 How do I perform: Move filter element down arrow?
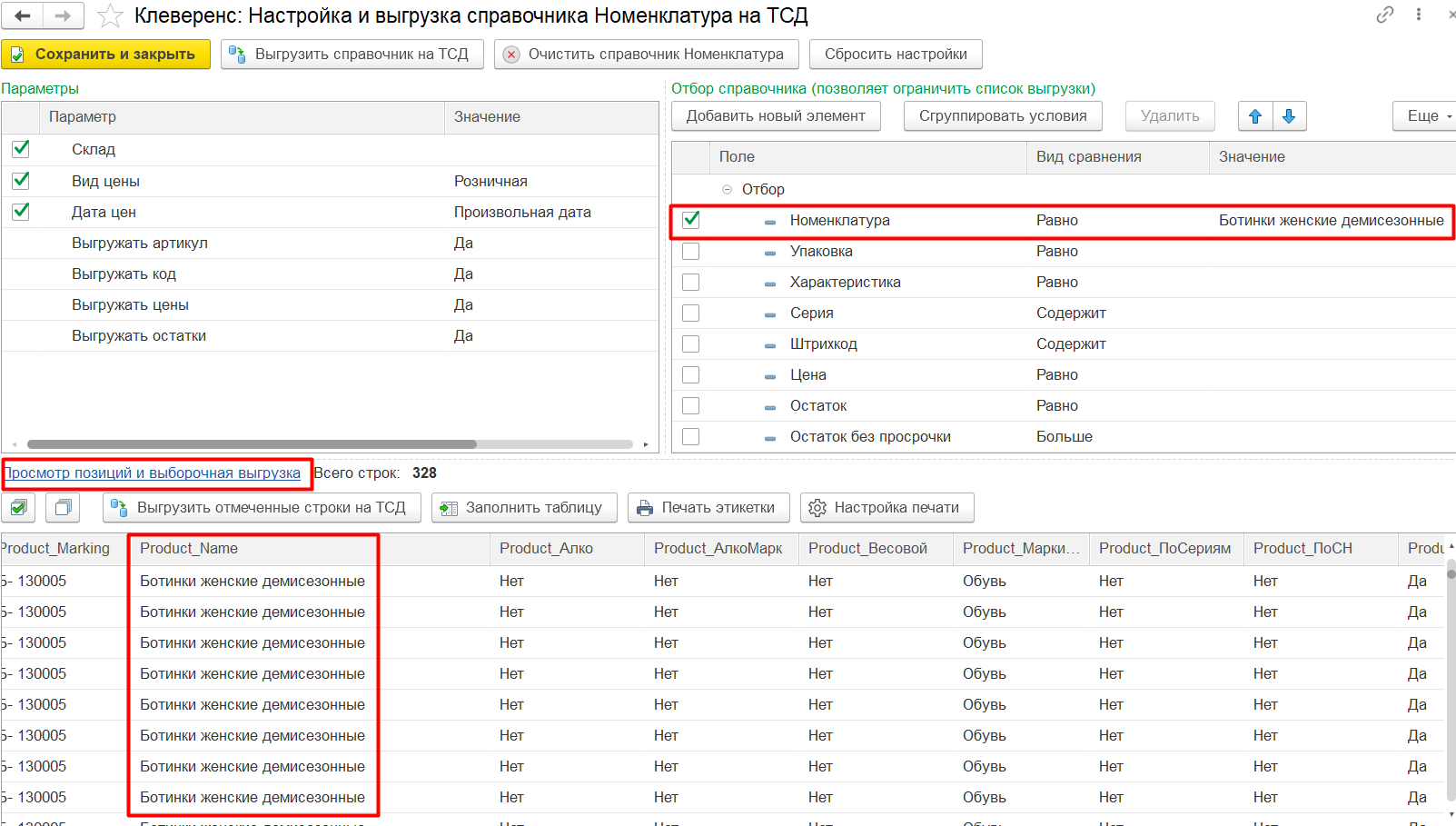[x=1289, y=116]
